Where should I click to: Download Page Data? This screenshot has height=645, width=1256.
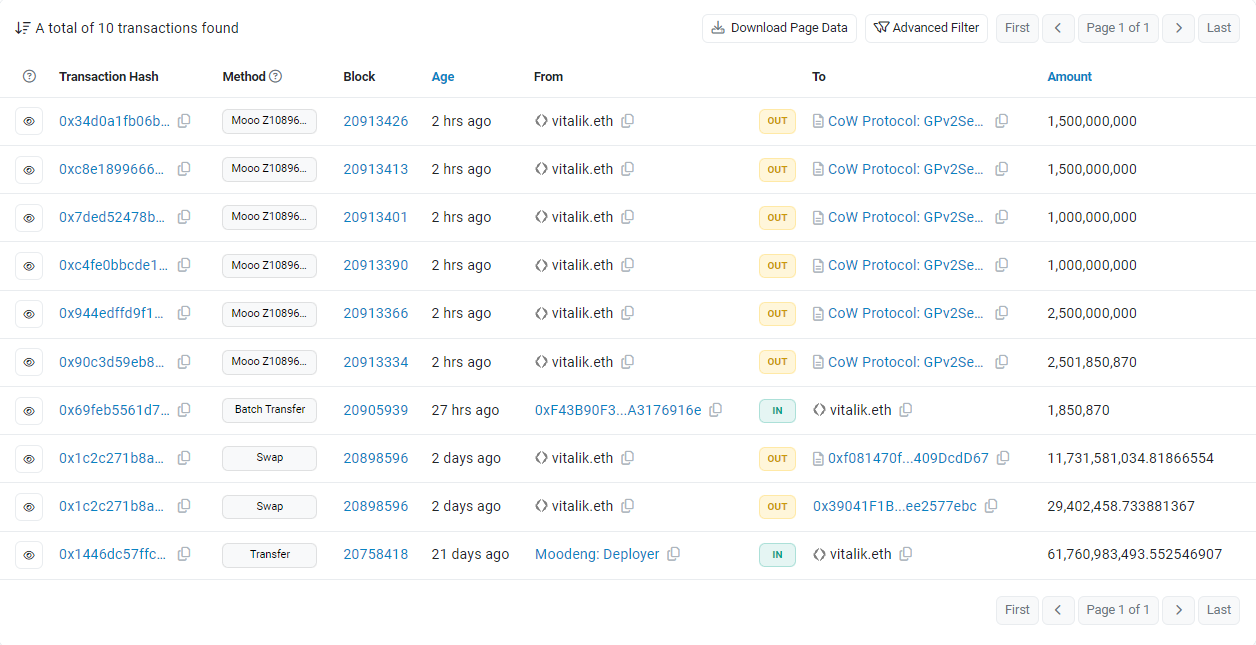tap(779, 28)
